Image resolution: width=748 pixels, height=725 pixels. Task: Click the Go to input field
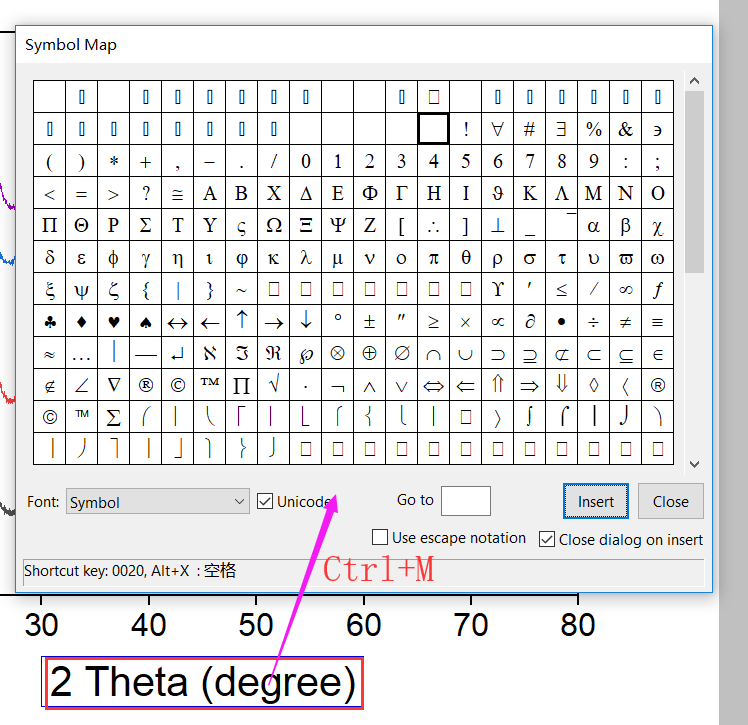pos(466,501)
